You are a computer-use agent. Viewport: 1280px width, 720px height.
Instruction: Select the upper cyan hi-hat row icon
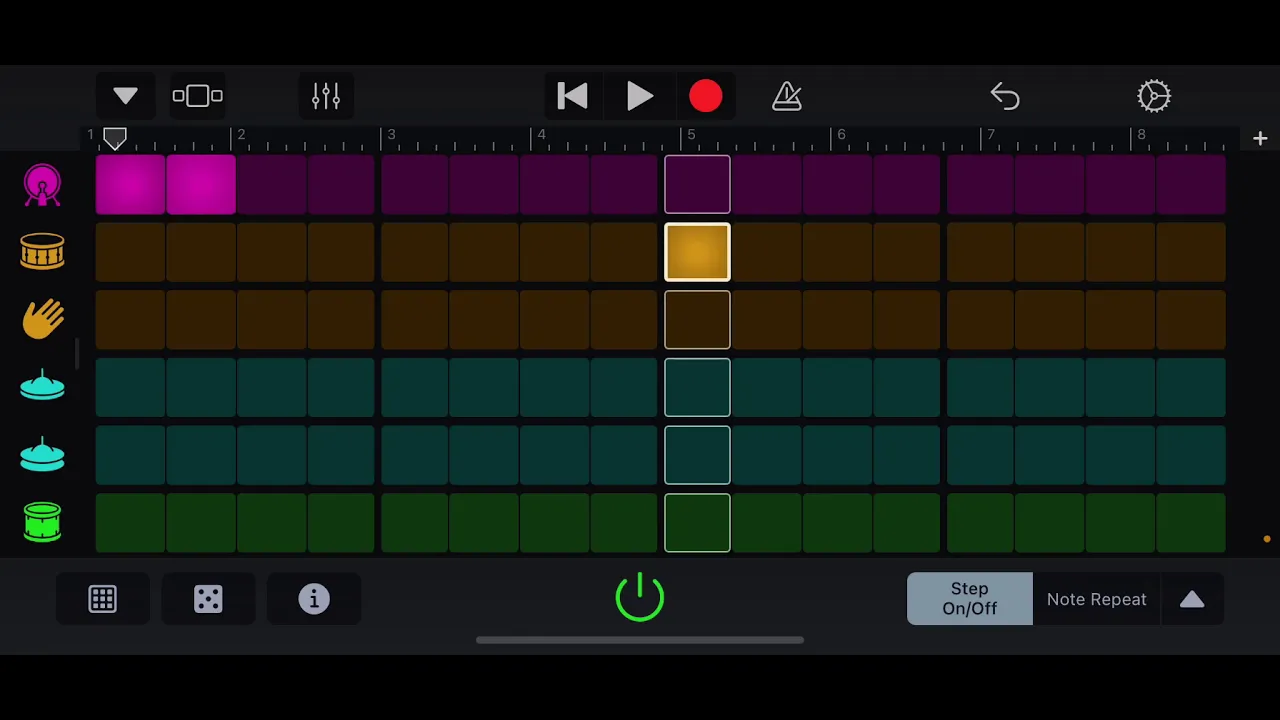point(42,386)
